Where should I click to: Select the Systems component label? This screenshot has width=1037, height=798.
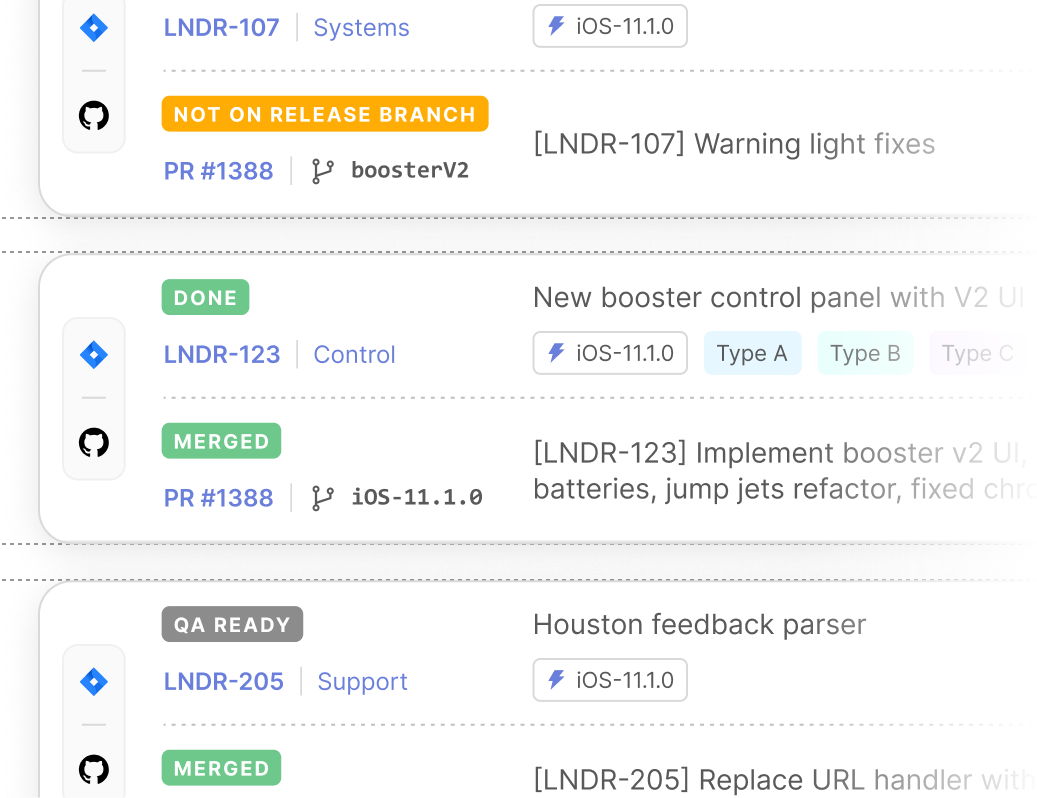click(361, 28)
